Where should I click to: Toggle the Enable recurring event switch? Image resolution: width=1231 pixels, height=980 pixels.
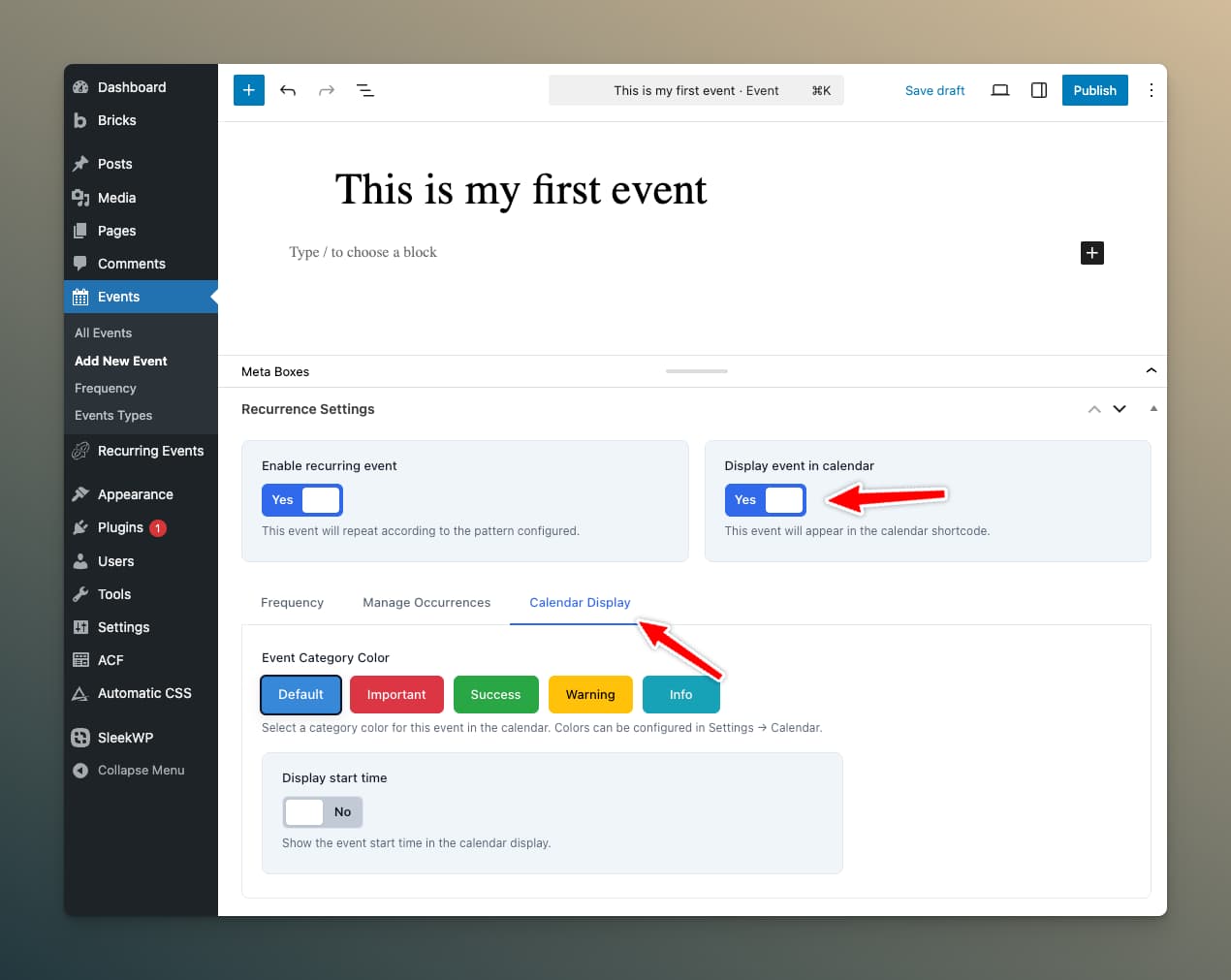coord(302,500)
